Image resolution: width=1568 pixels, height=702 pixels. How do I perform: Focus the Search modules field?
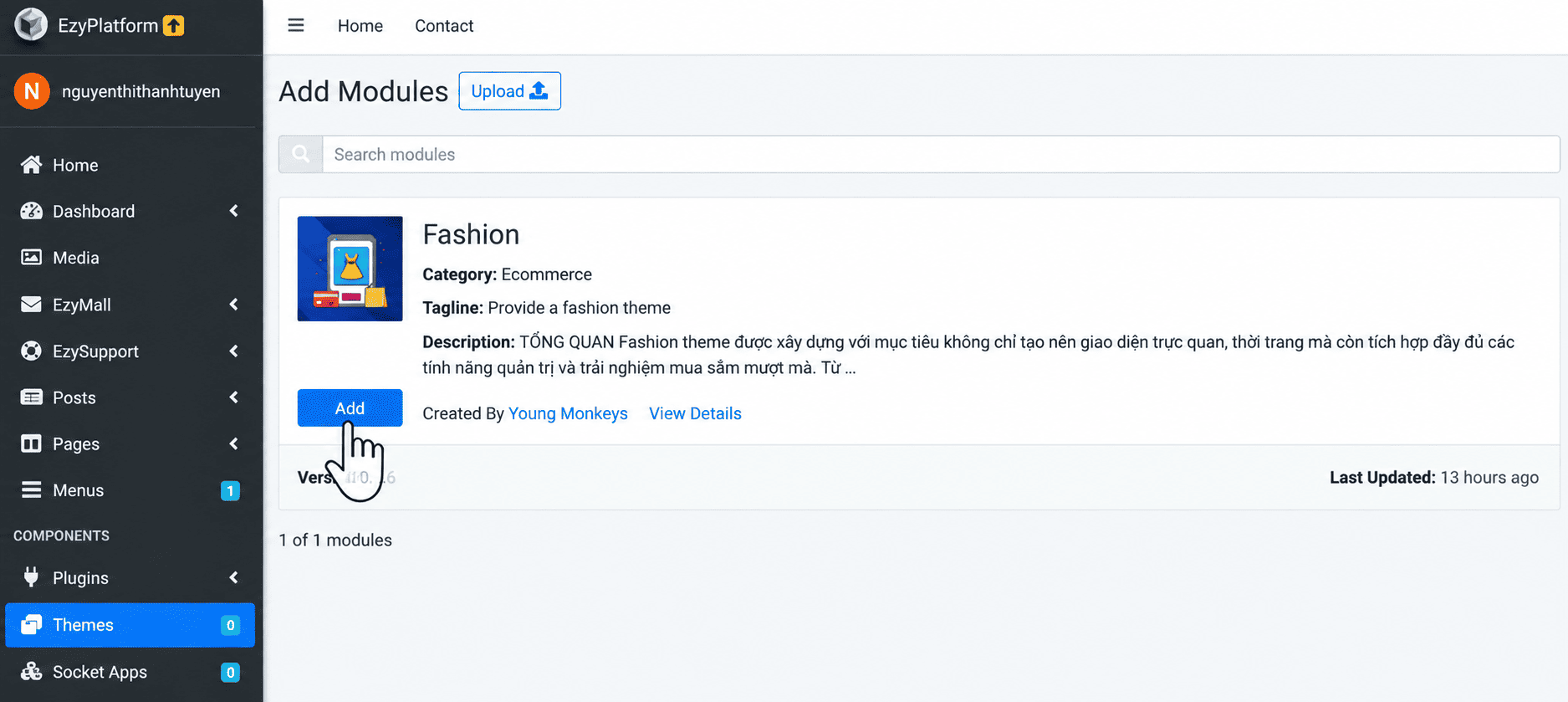(x=941, y=154)
